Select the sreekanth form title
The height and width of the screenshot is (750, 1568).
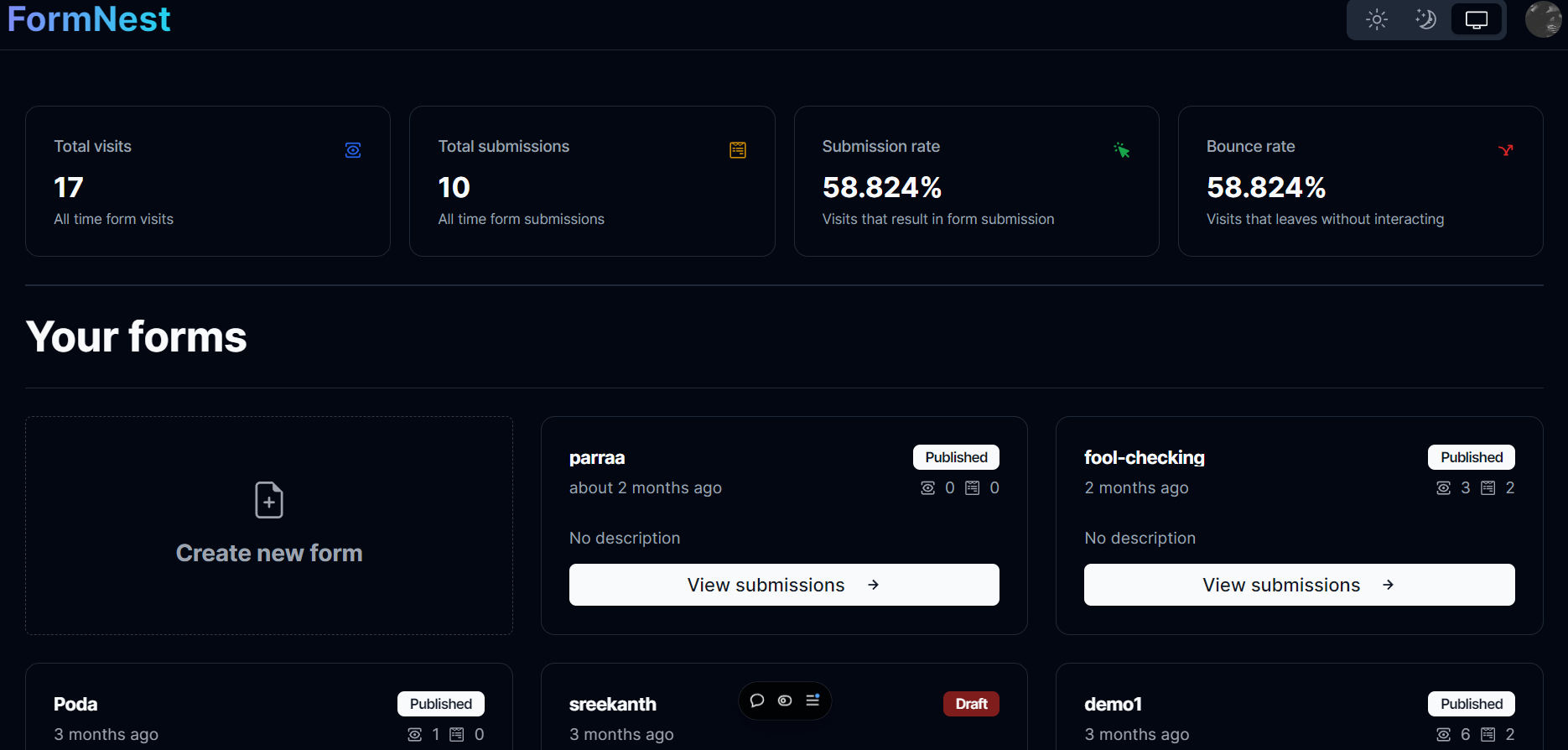613,705
